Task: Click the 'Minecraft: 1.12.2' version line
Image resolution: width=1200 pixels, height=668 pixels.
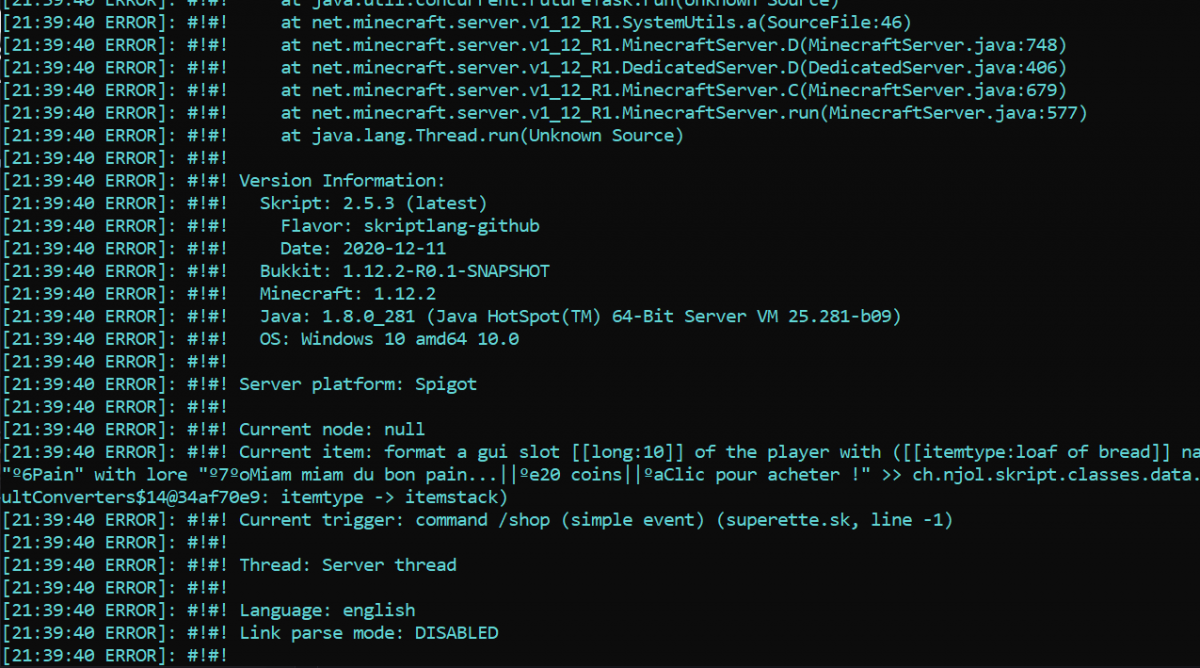Action: pyautogui.click(x=347, y=294)
